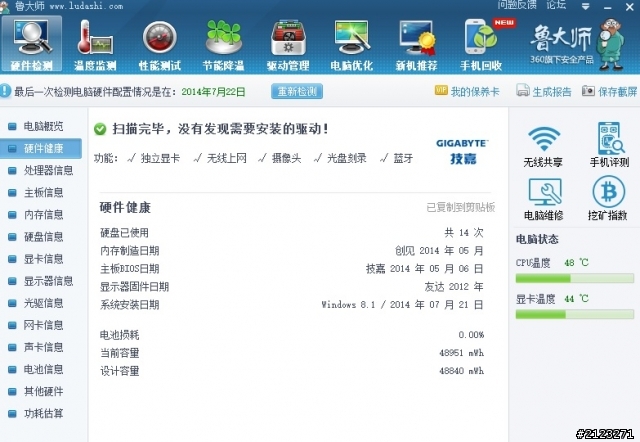Select 硬件健康 in the sidebar
Image resolution: width=640 pixels, height=442 pixels.
[41, 149]
